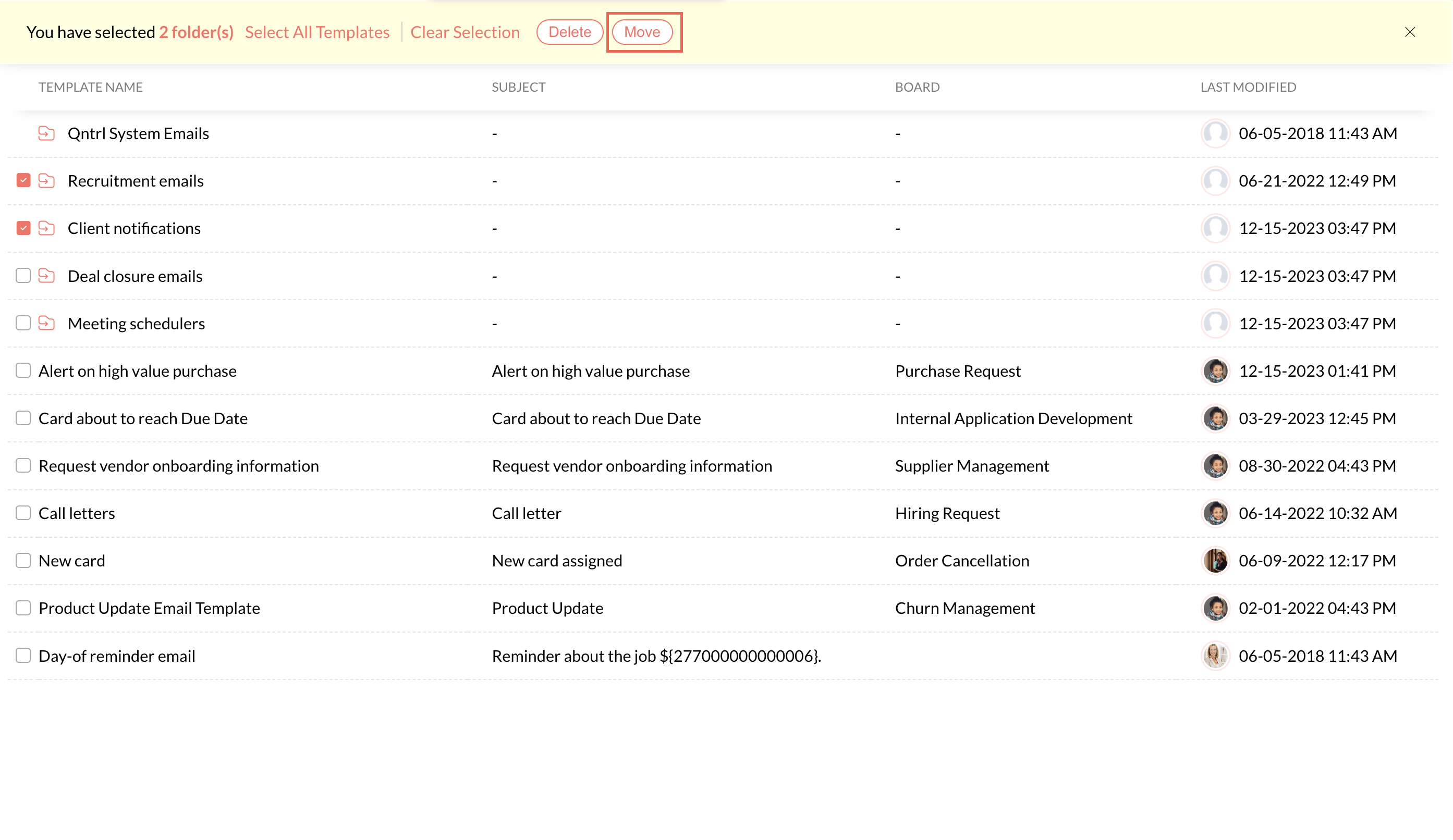Click the Deal closure emails folder icon
Screen dimensions: 1453x840
coord(46,276)
